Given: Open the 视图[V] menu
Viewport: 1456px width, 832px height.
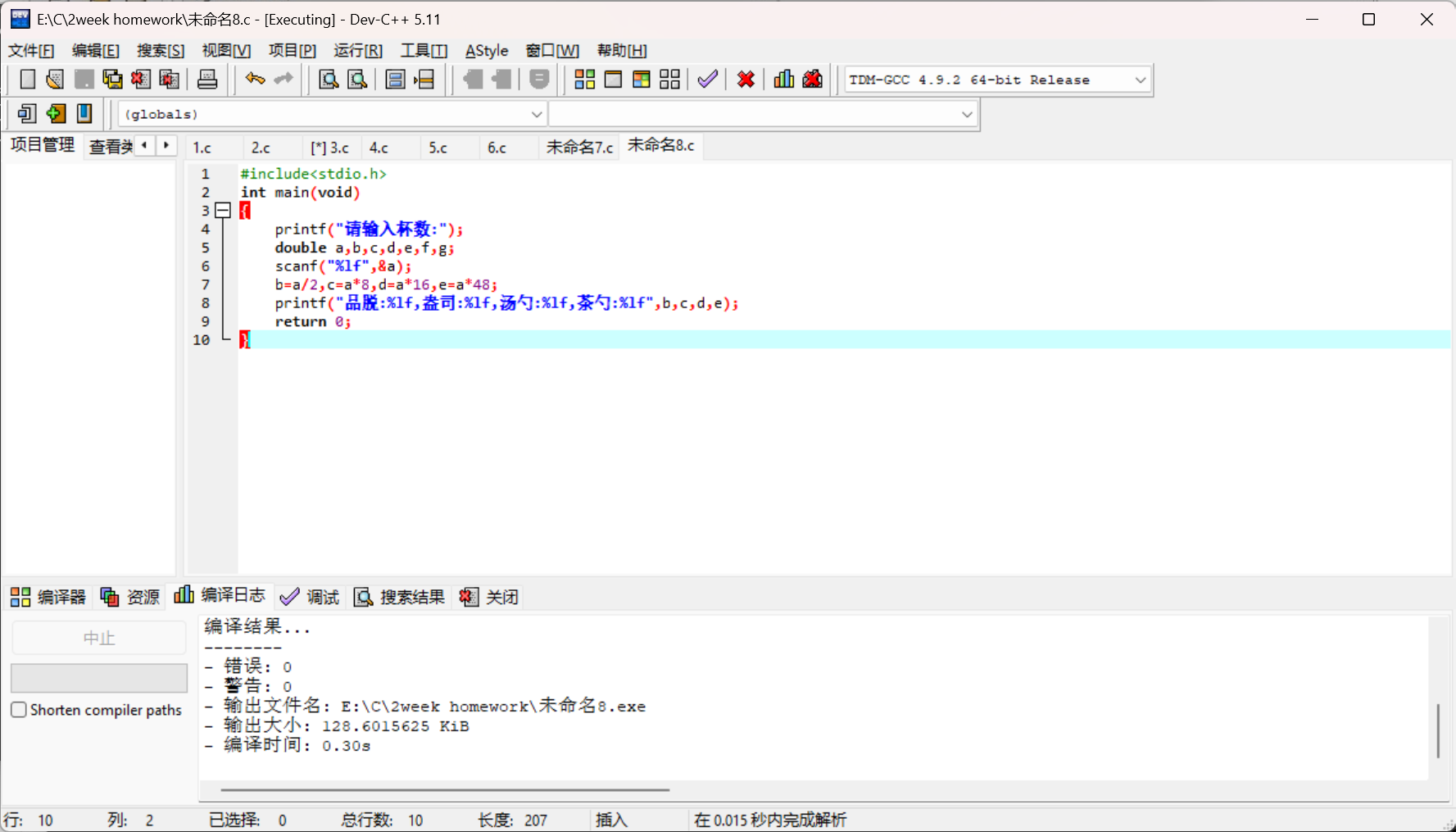Looking at the screenshot, I should point(226,51).
